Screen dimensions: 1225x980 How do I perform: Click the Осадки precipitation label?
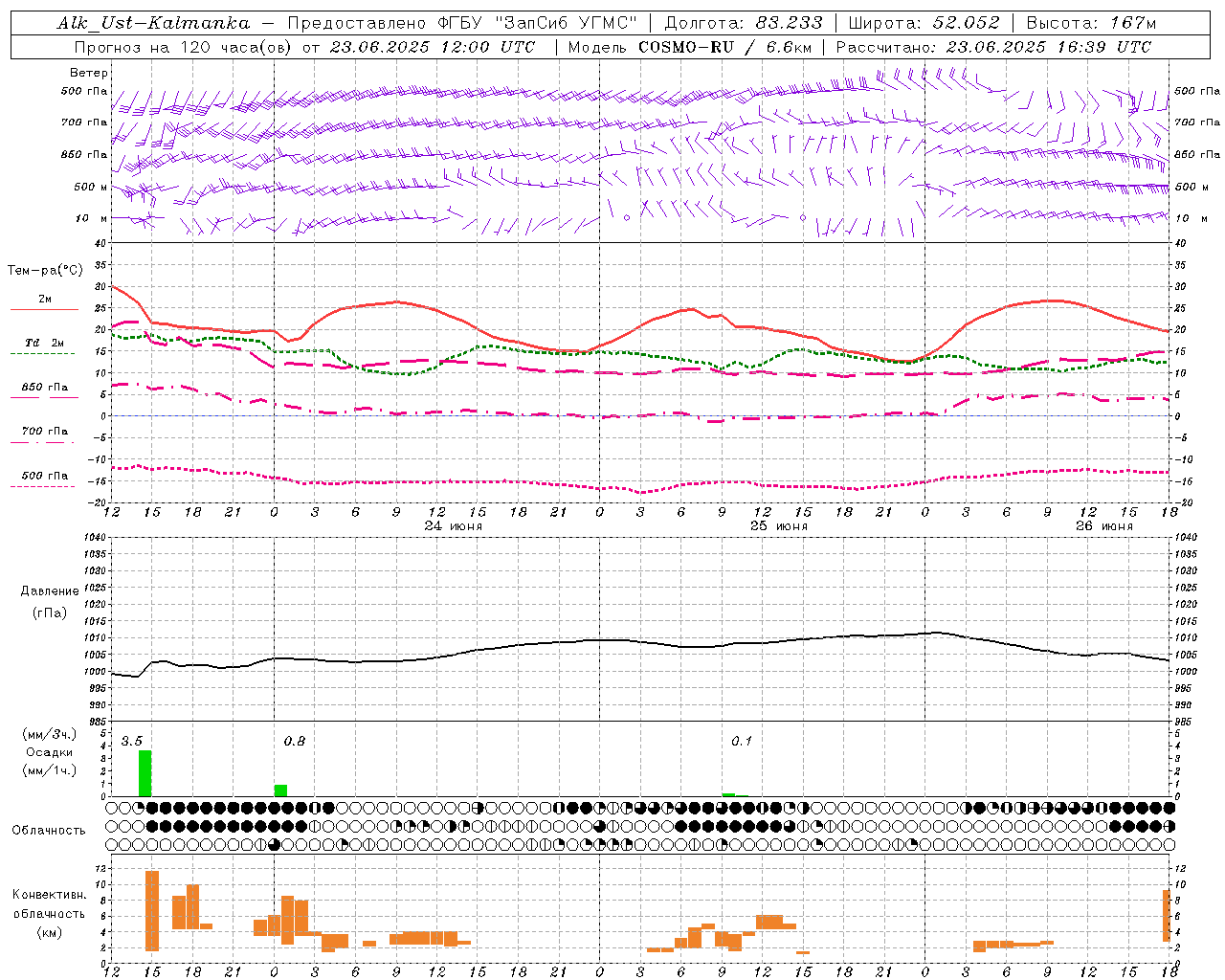tap(49, 752)
